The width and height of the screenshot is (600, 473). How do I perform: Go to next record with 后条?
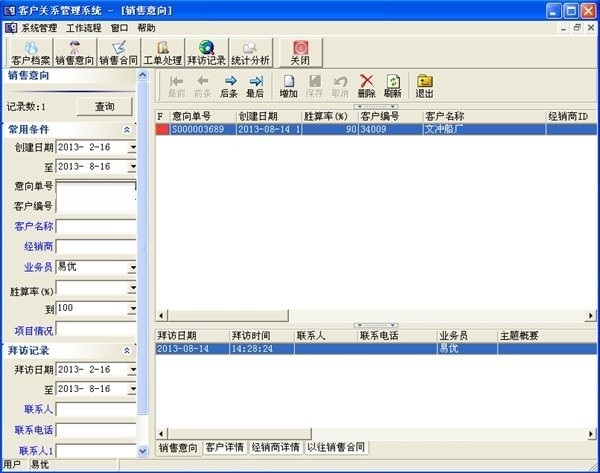point(229,86)
